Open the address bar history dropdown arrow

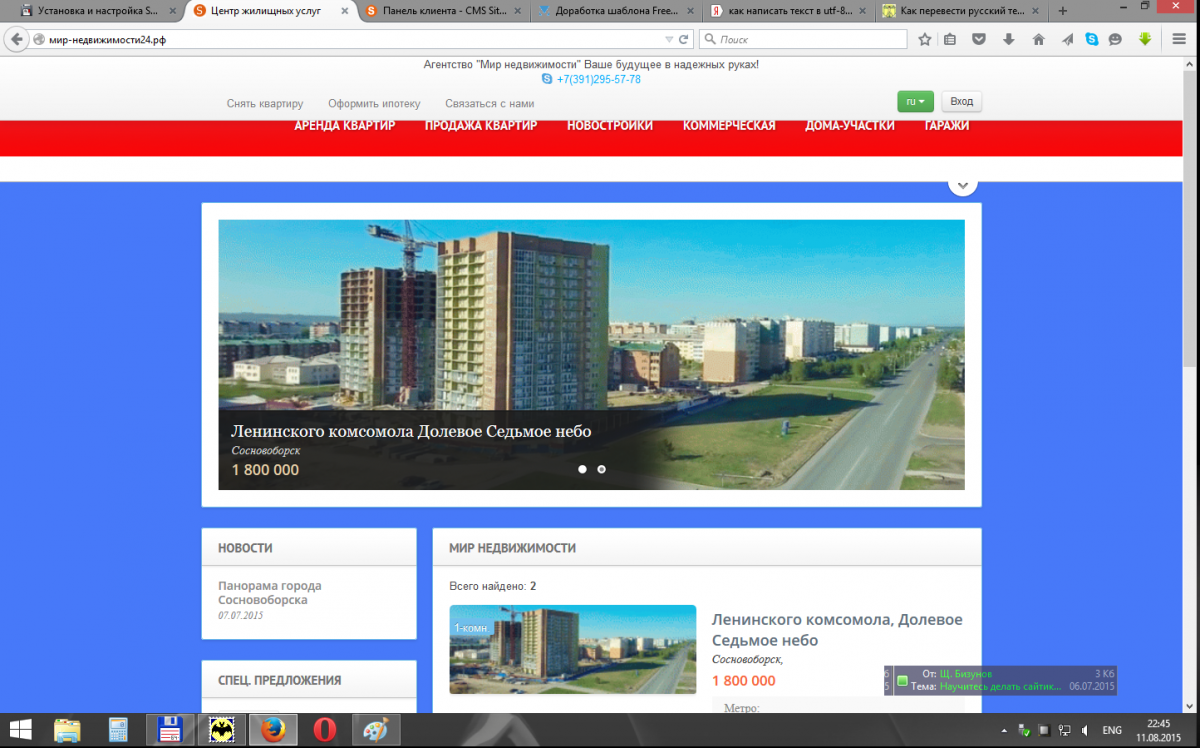coord(669,40)
